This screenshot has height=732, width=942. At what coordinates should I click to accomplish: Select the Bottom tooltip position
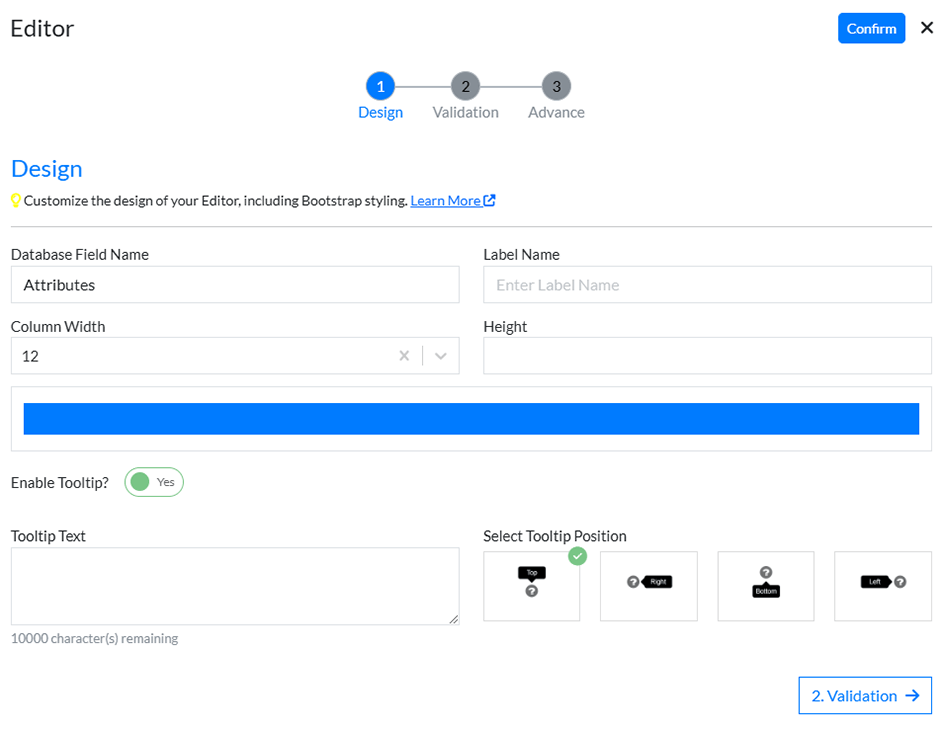click(765, 586)
